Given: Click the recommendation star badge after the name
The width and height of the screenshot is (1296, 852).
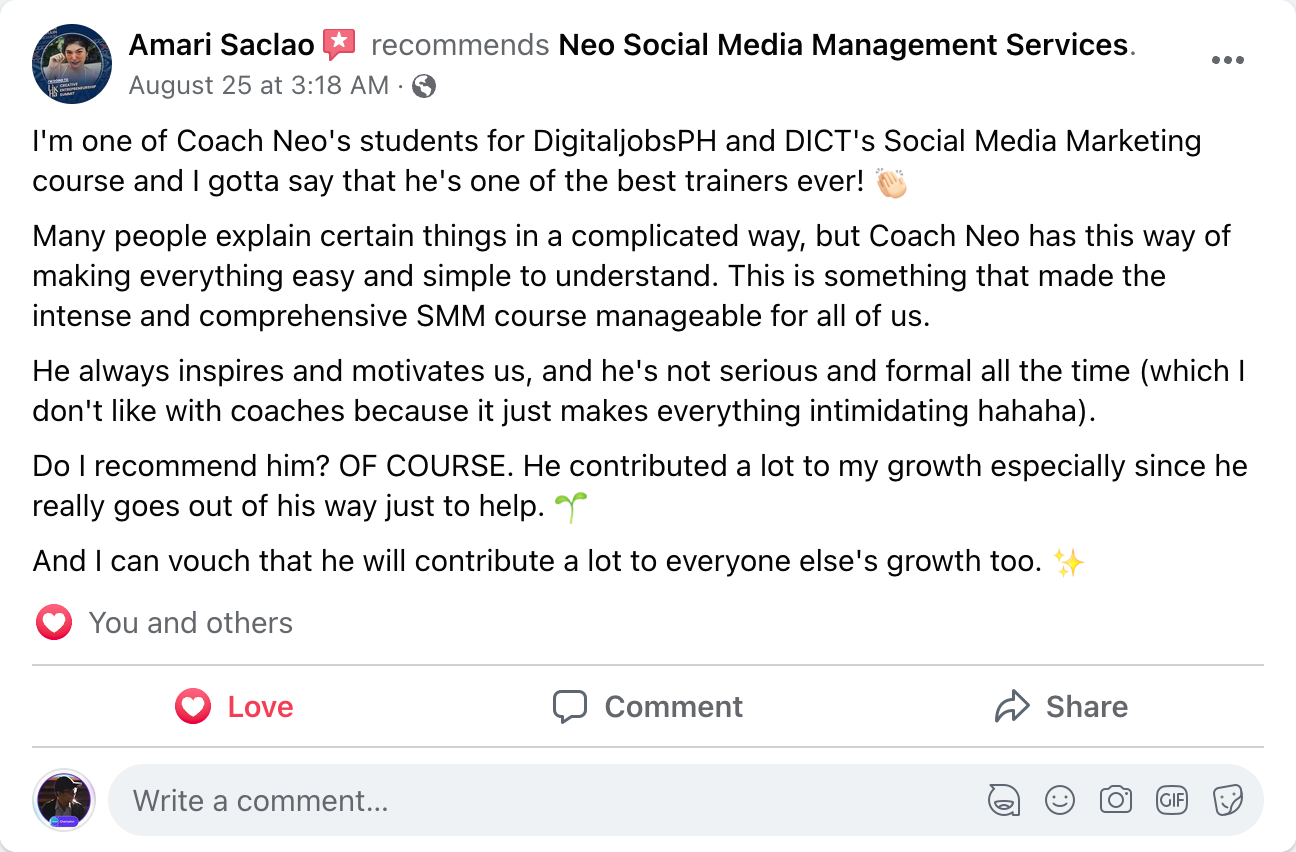Looking at the screenshot, I should [x=339, y=45].
